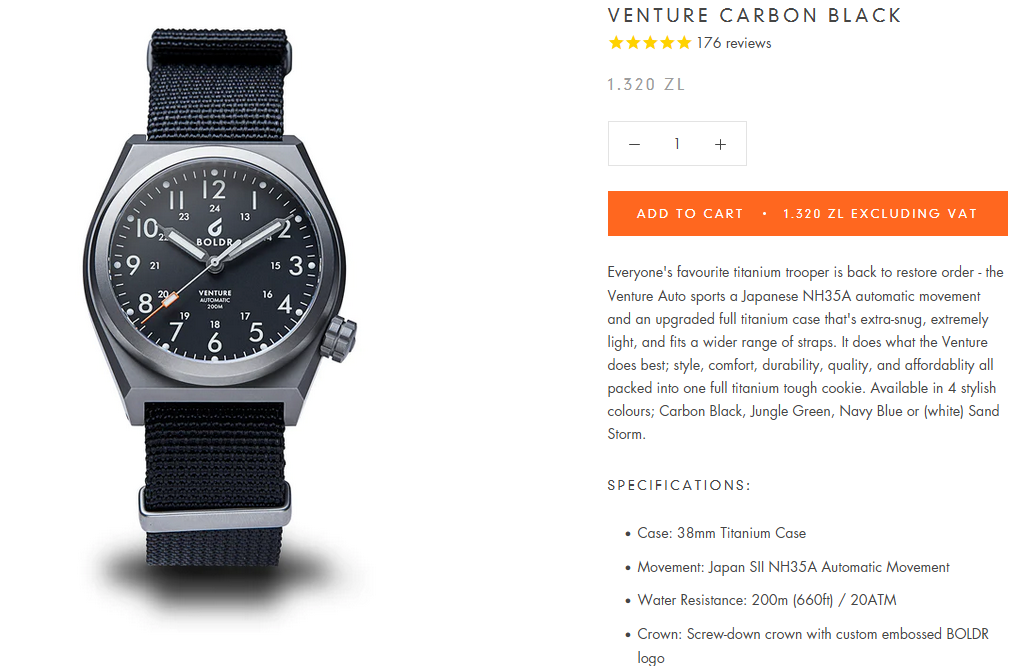Click the third yellow rating star
The height and width of the screenshot is (666, 1022).
[x=650, y=43]
